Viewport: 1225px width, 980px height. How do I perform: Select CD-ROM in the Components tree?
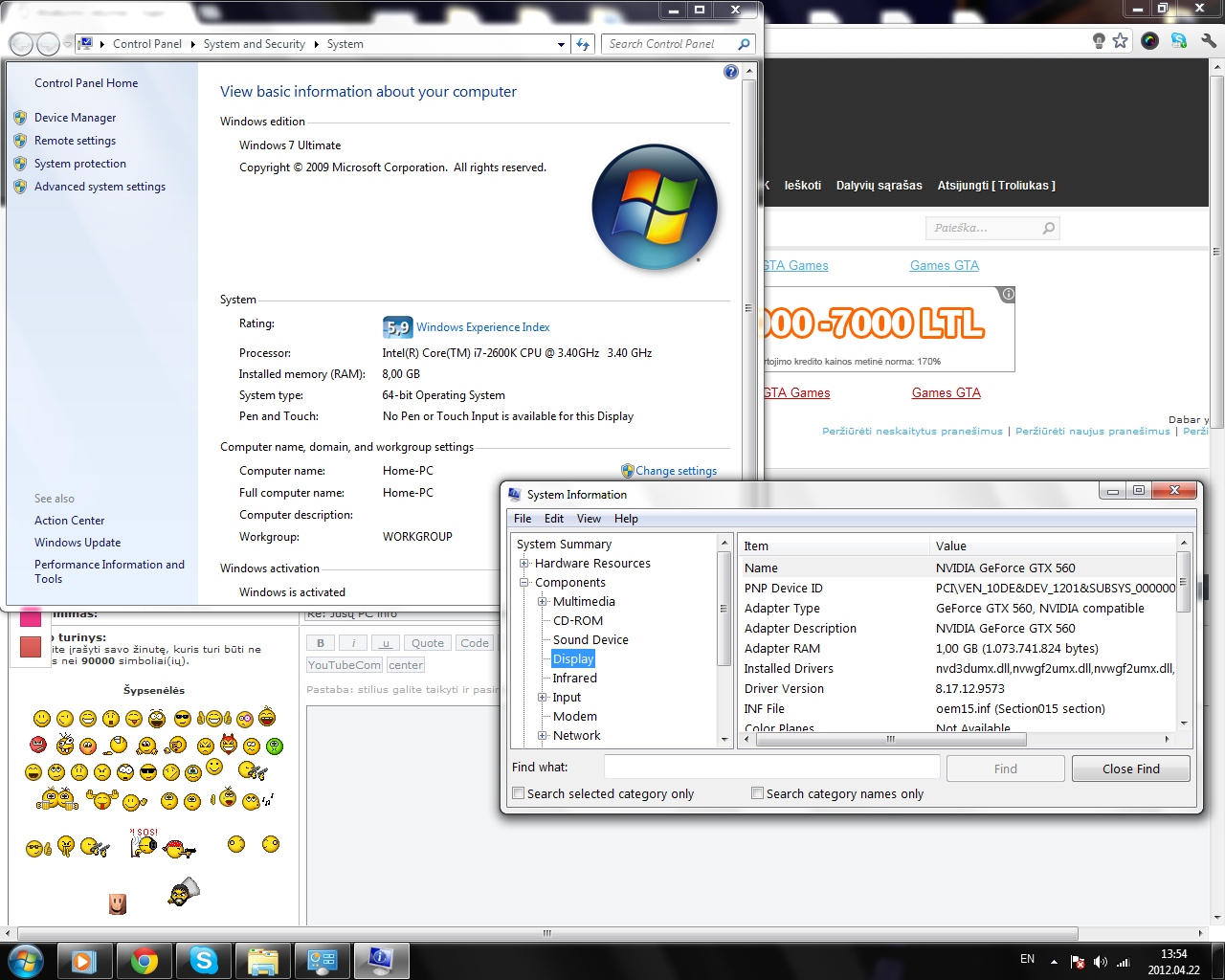tap(578, 621)
